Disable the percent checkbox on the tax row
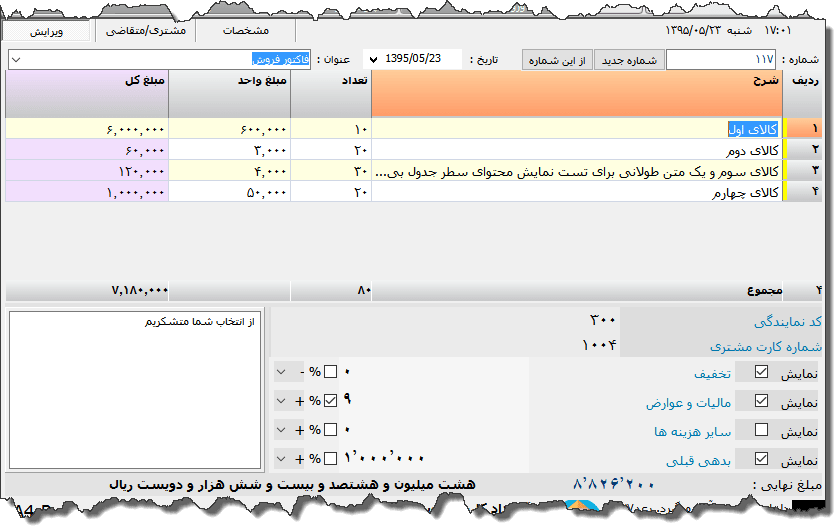834x526 pixels. pyautogui.click(x=331, y=402)
